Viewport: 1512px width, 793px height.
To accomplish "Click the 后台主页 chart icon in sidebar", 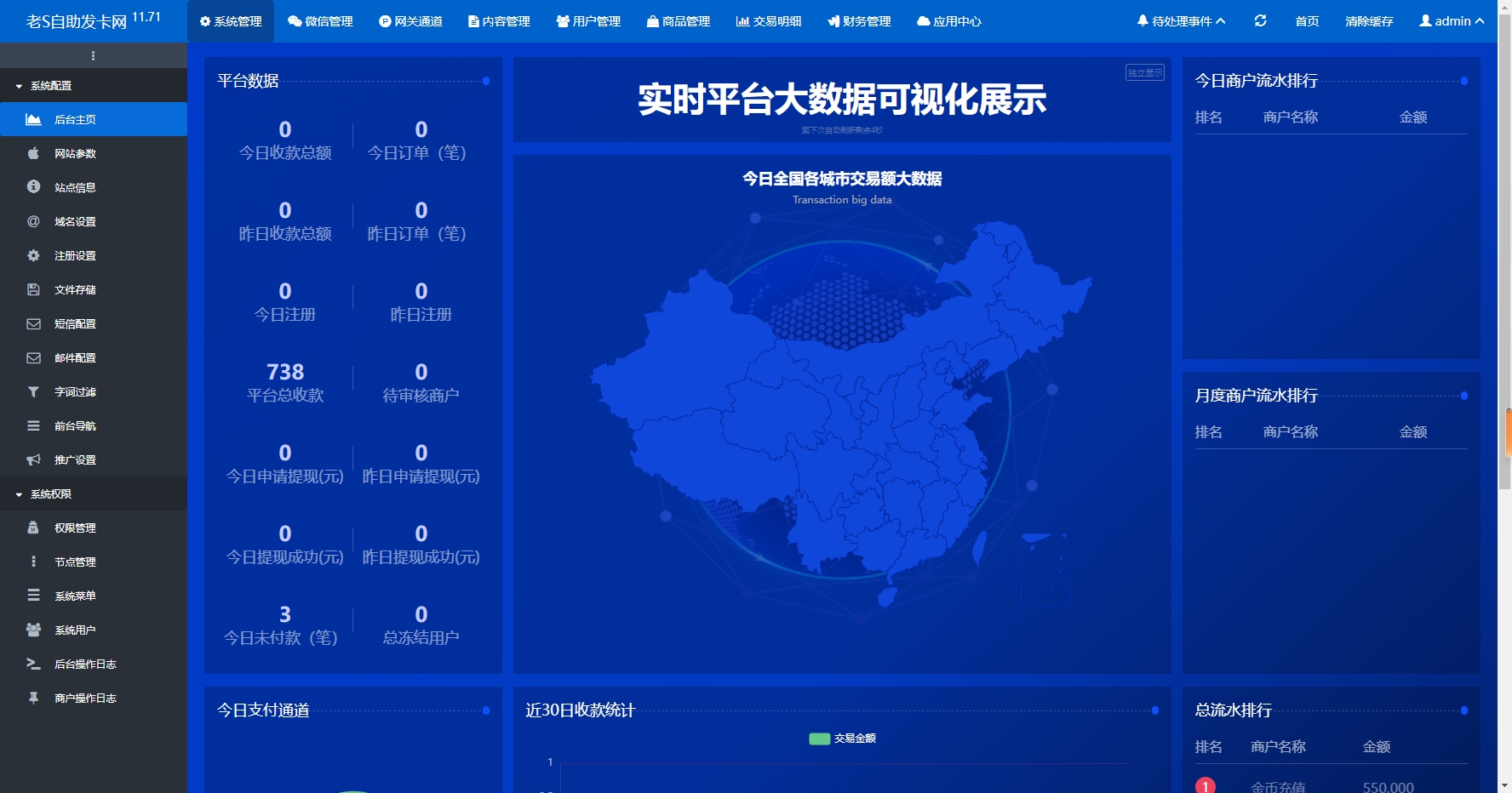I will point(33,119).
